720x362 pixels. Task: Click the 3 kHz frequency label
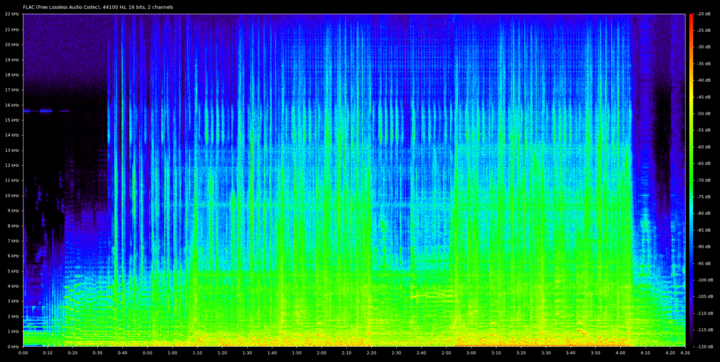click(x=12, y=301)
